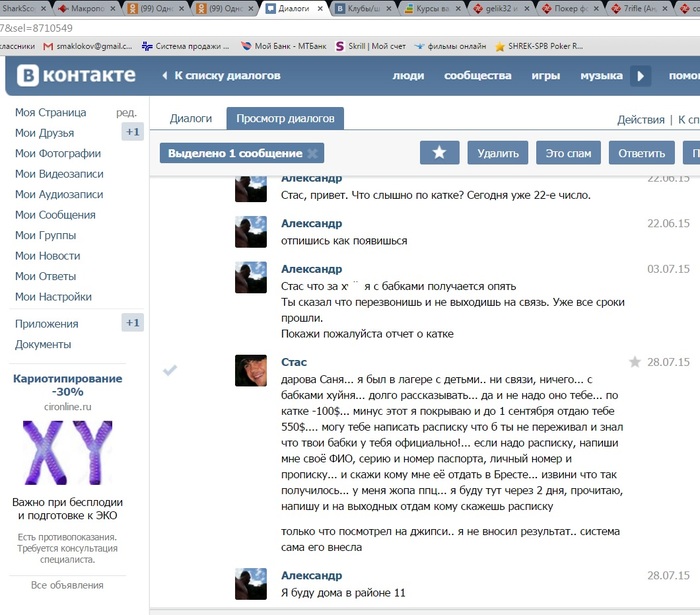Switch to the Диалоги tab
This screenshot has width=700, height=615.
click(191, 118)
